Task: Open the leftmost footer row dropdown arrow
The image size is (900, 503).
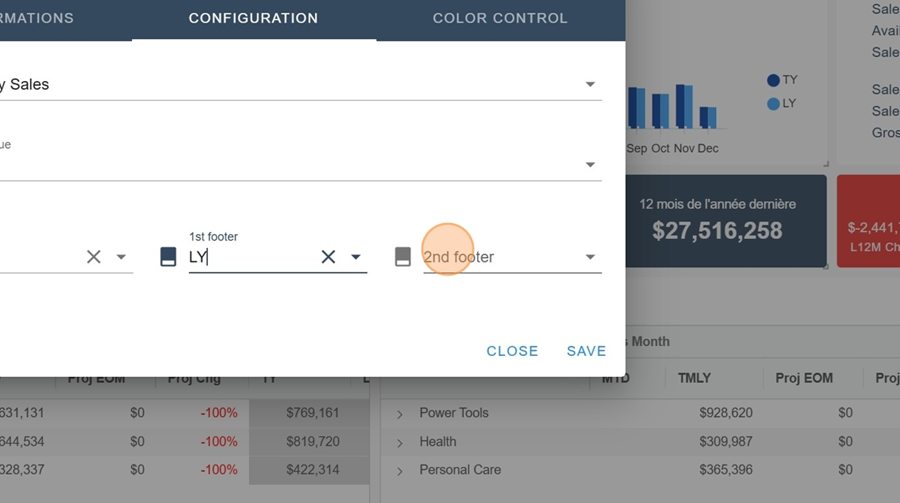Action: click(122, 257)
